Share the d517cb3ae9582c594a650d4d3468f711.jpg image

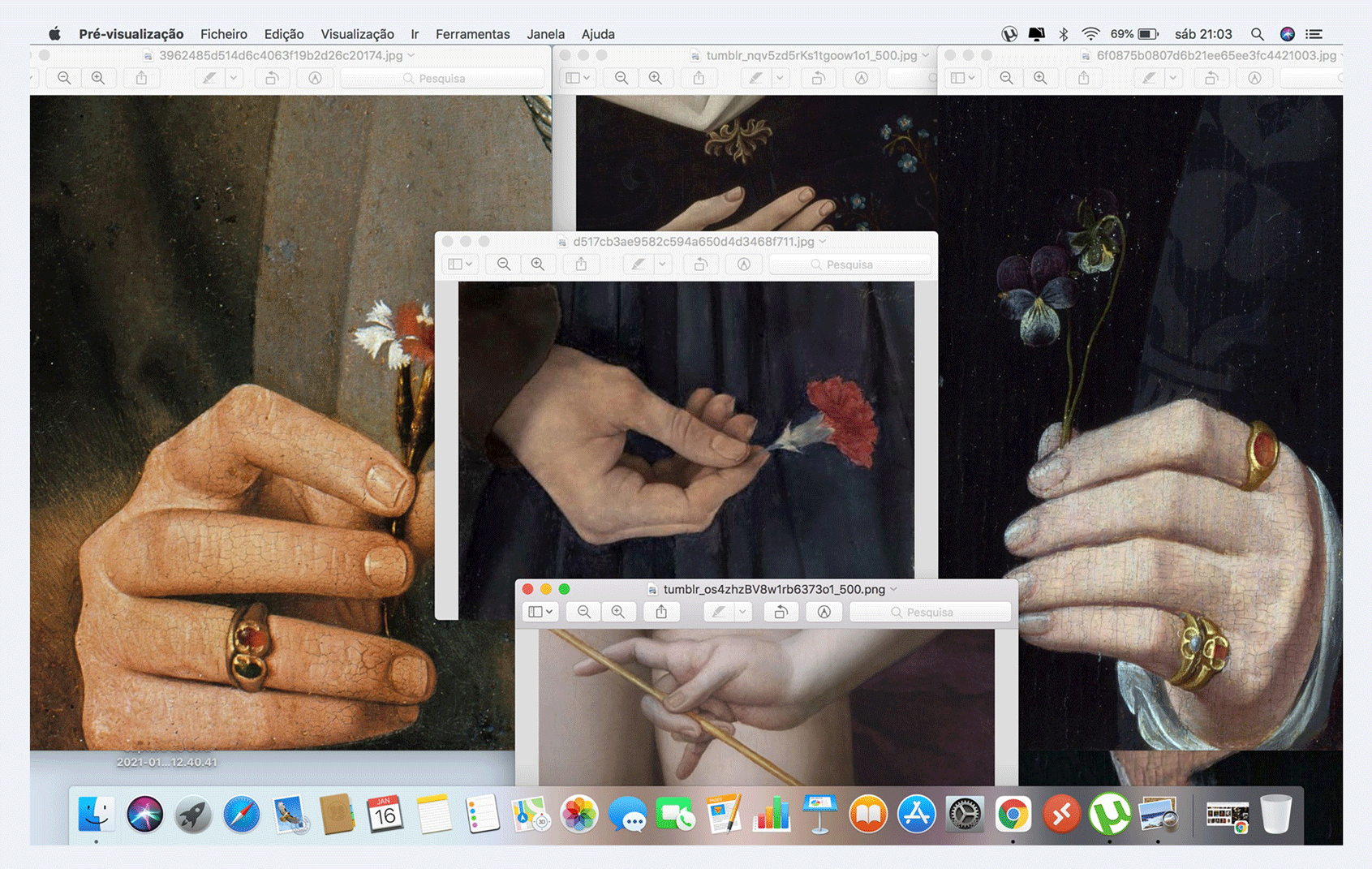[x=581, y=265]
